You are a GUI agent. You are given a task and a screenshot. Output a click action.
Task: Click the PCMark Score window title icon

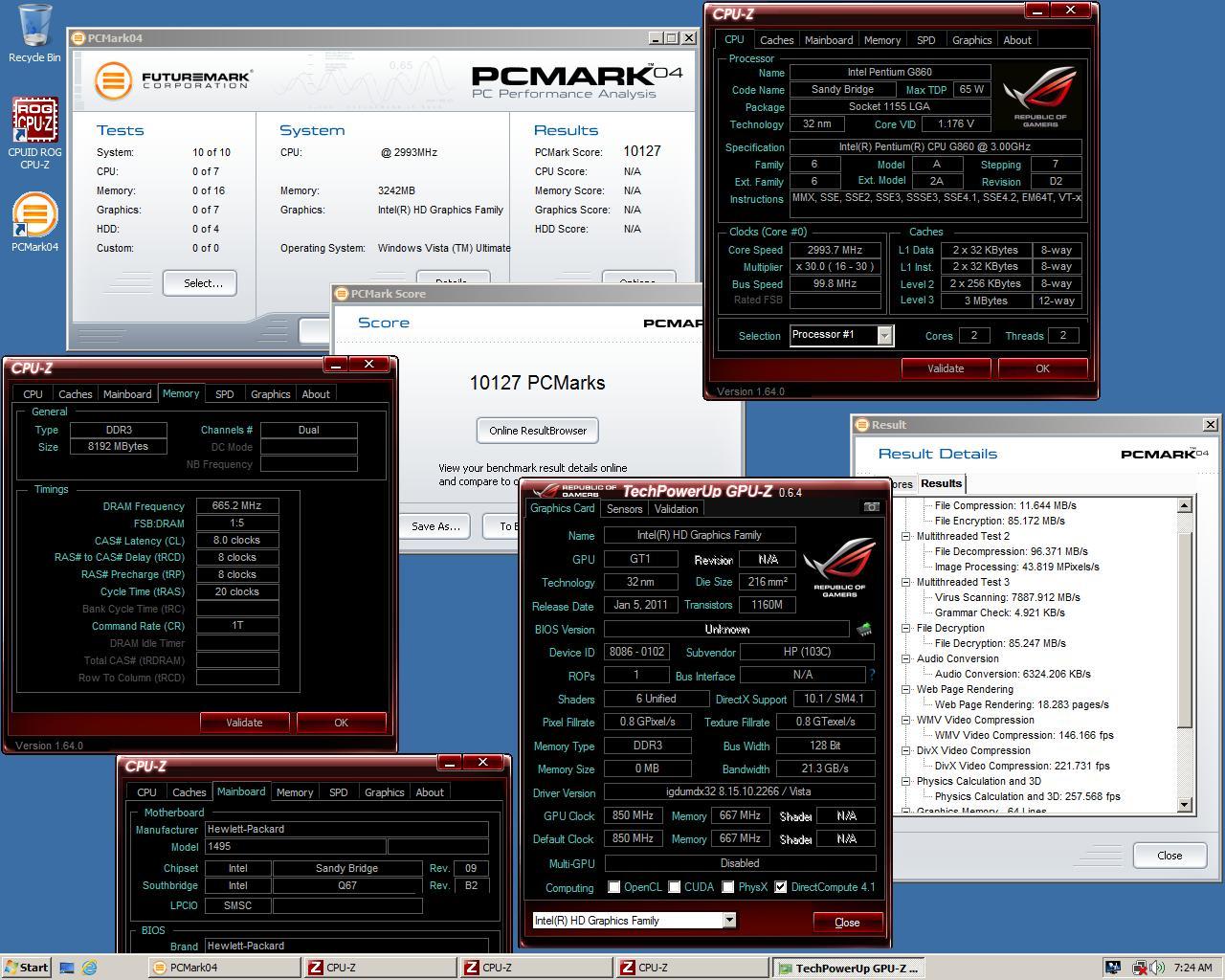(342, 294)
